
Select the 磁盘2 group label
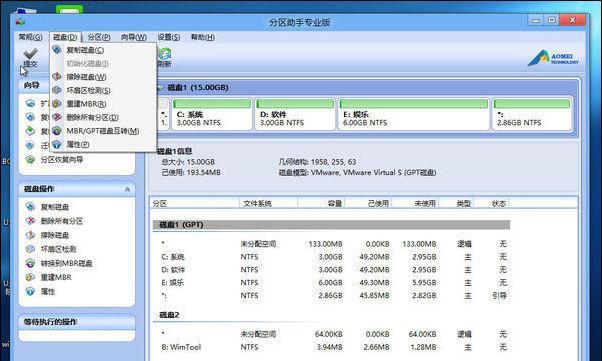point(169,315)
